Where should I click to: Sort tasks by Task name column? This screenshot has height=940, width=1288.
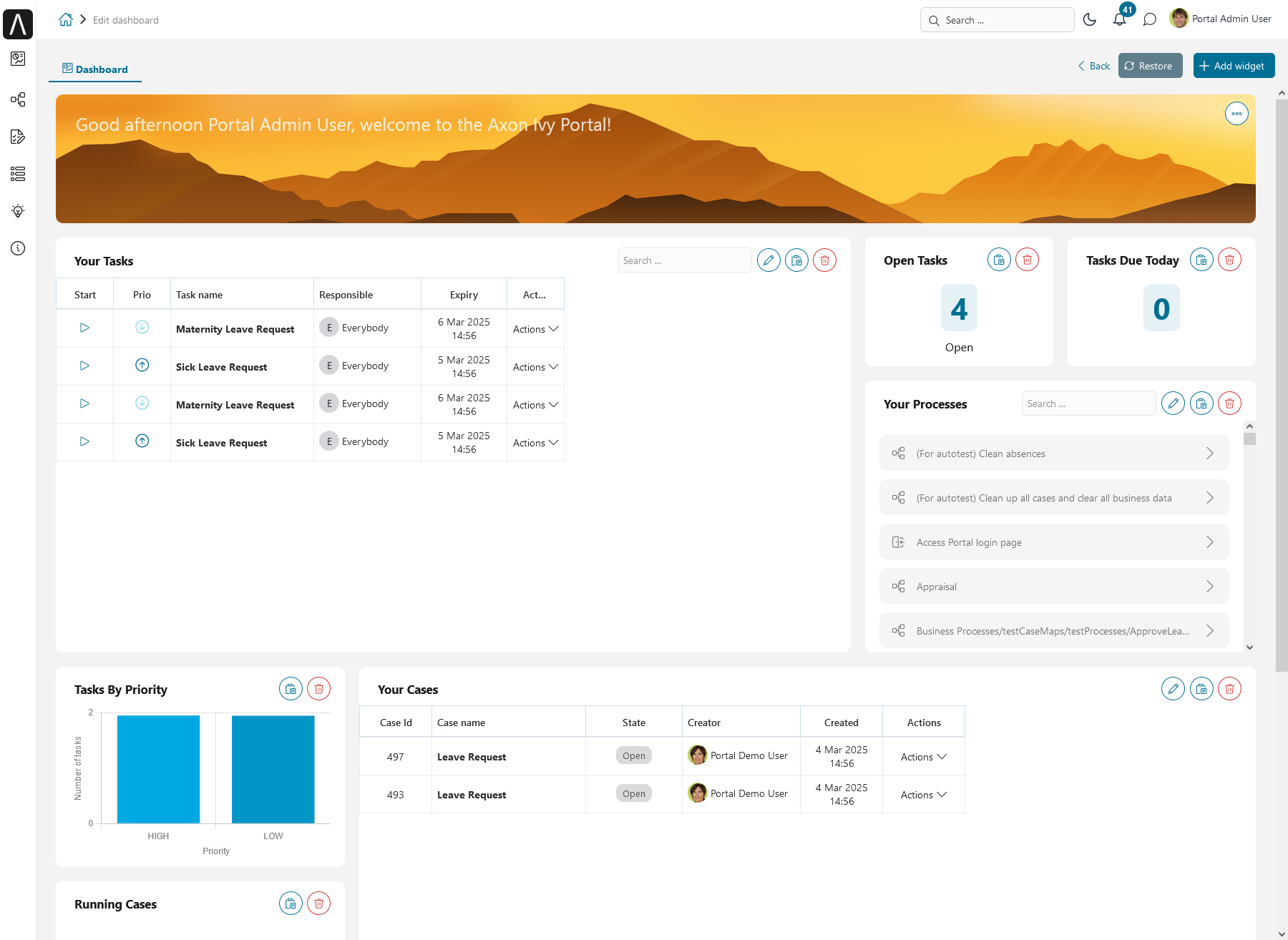(x=242, y=295)
